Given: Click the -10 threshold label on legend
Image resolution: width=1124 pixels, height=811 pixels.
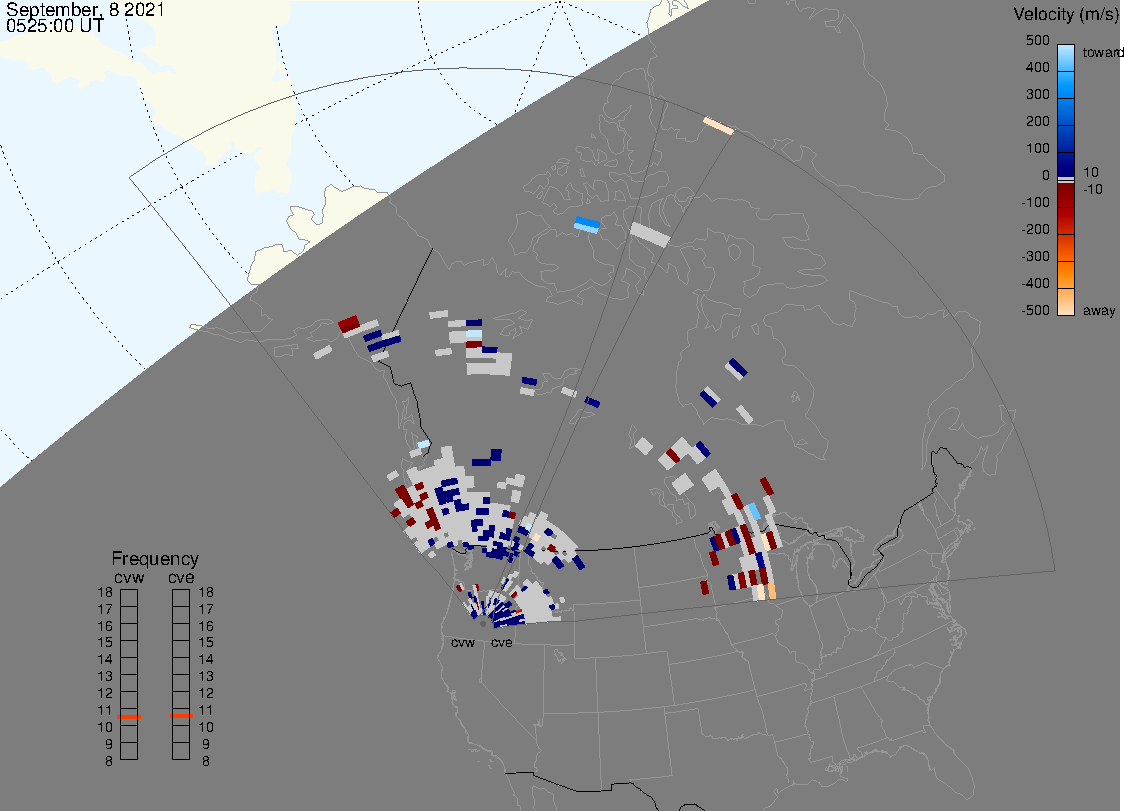Looking at the screenshot, I should point(1092,189).
